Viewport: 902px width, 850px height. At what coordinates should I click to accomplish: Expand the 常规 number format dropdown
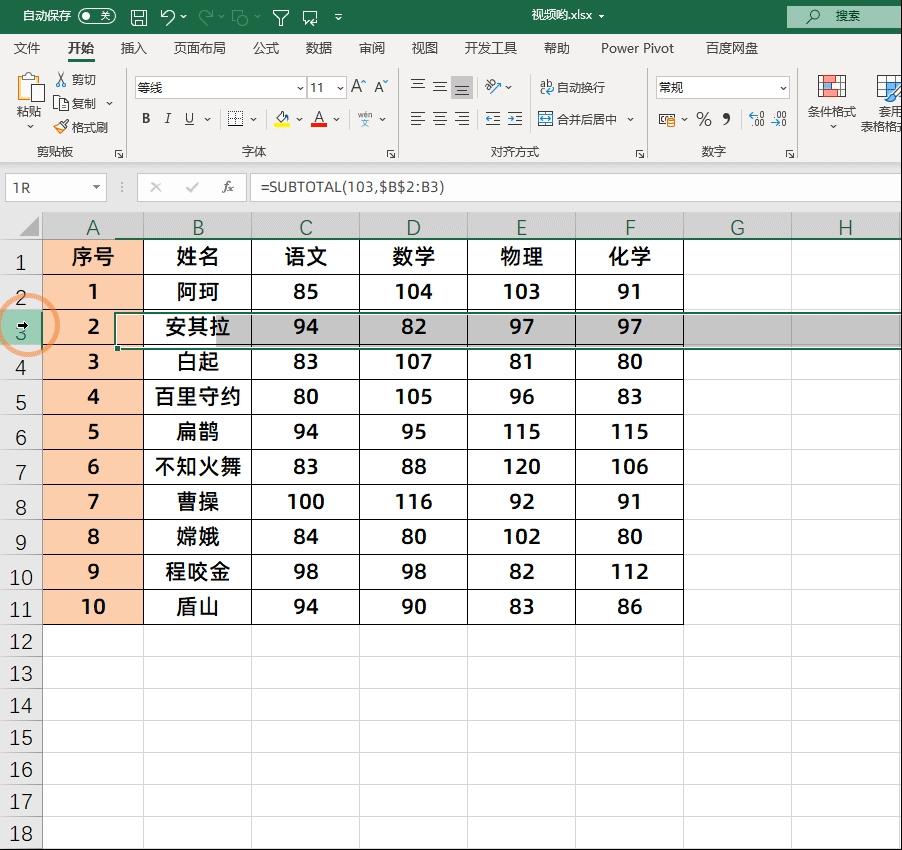pos(782,86)
